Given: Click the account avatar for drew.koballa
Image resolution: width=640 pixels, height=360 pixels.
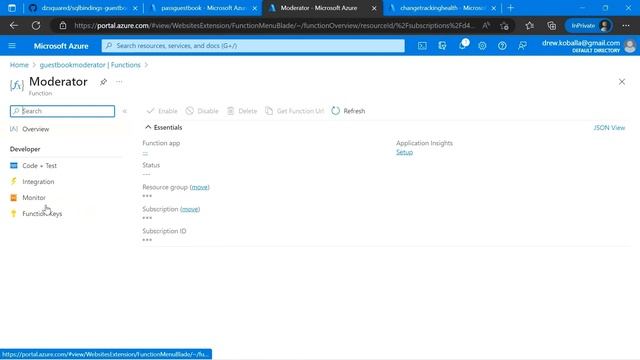Looking at the screenshot, I should click(630, 46).
